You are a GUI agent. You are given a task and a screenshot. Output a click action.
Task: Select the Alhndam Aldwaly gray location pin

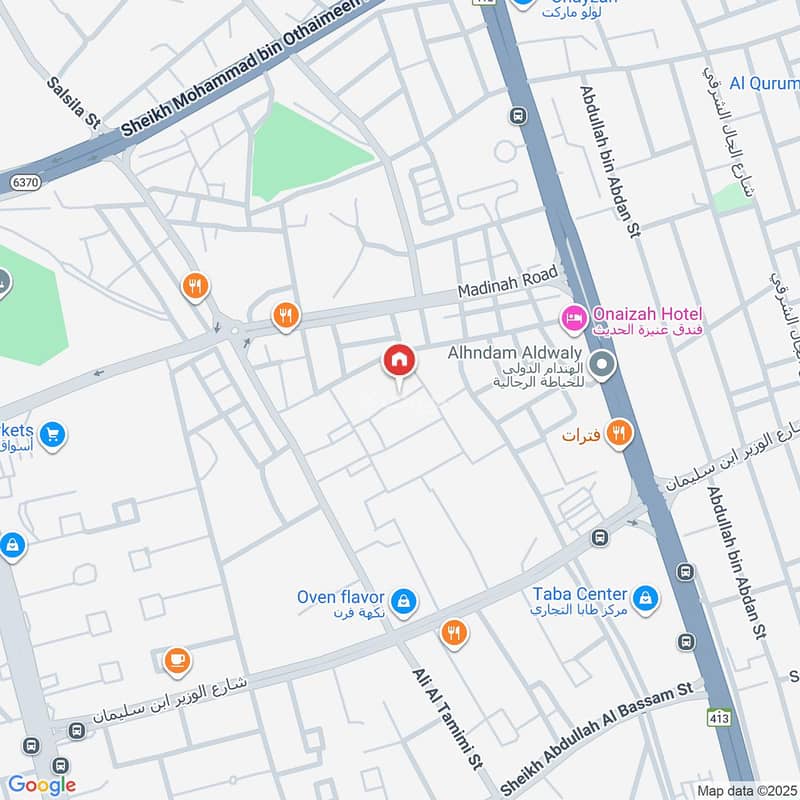[x=602, y=365]
